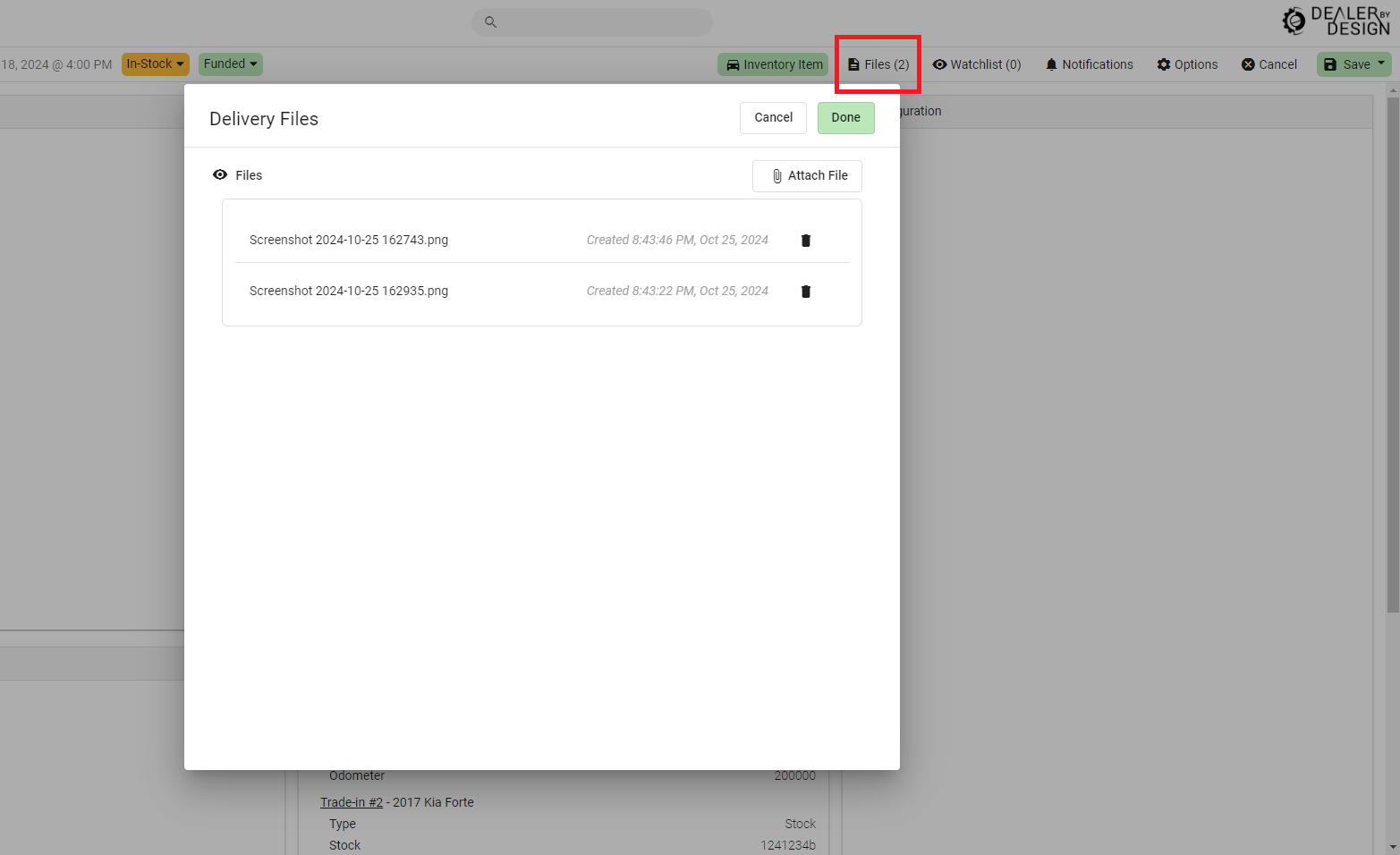The image size is (1400, 855).
Task: Open the Files (2) toolbar item
Action: (878, 64)
